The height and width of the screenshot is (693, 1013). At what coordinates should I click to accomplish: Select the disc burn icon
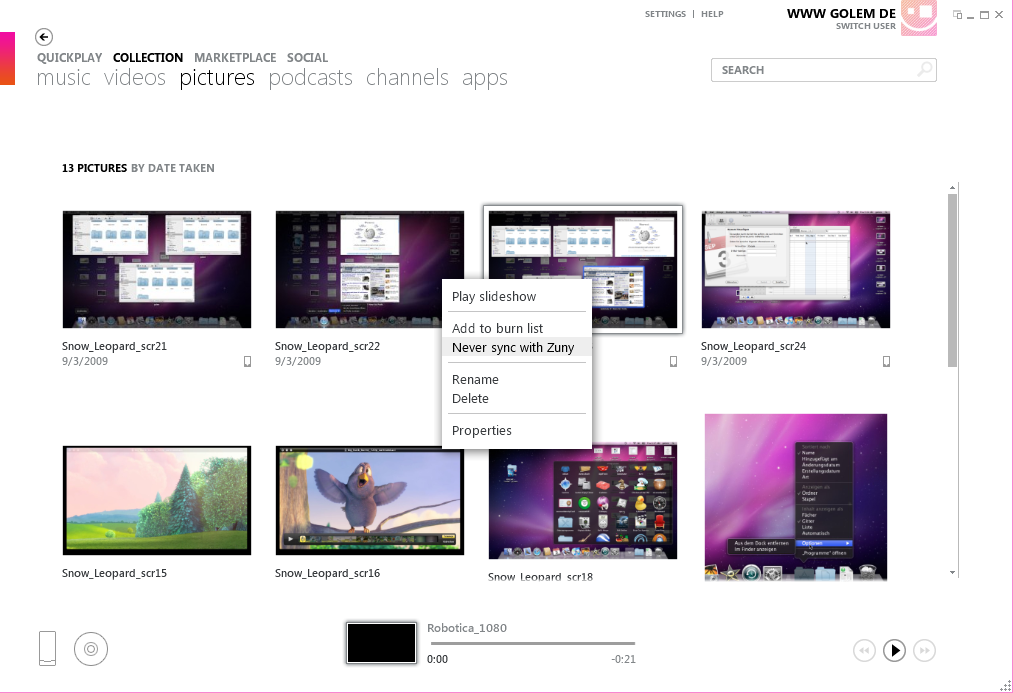pyautogui.click(x=91, y=649)
